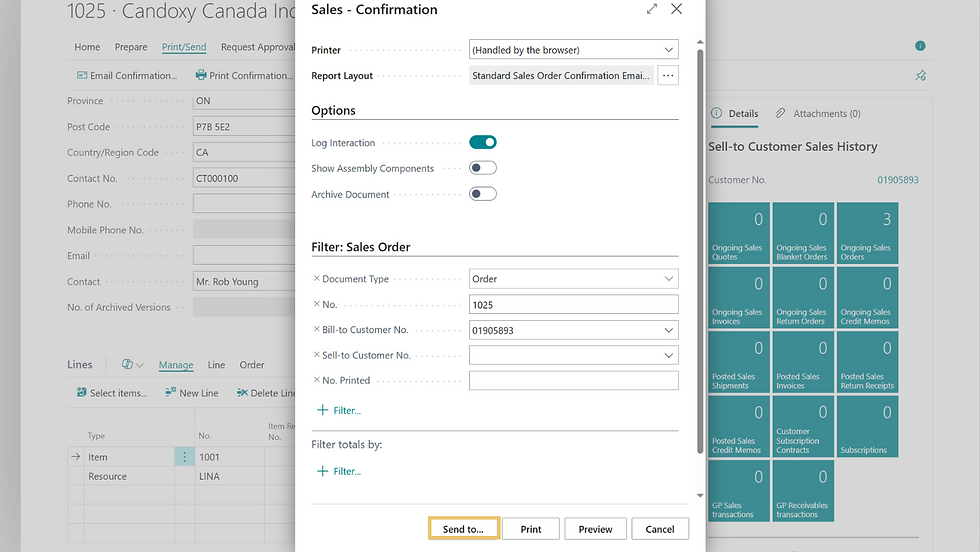Open the Prepare menu tab
980x552 pixels.
pos(131,47)
